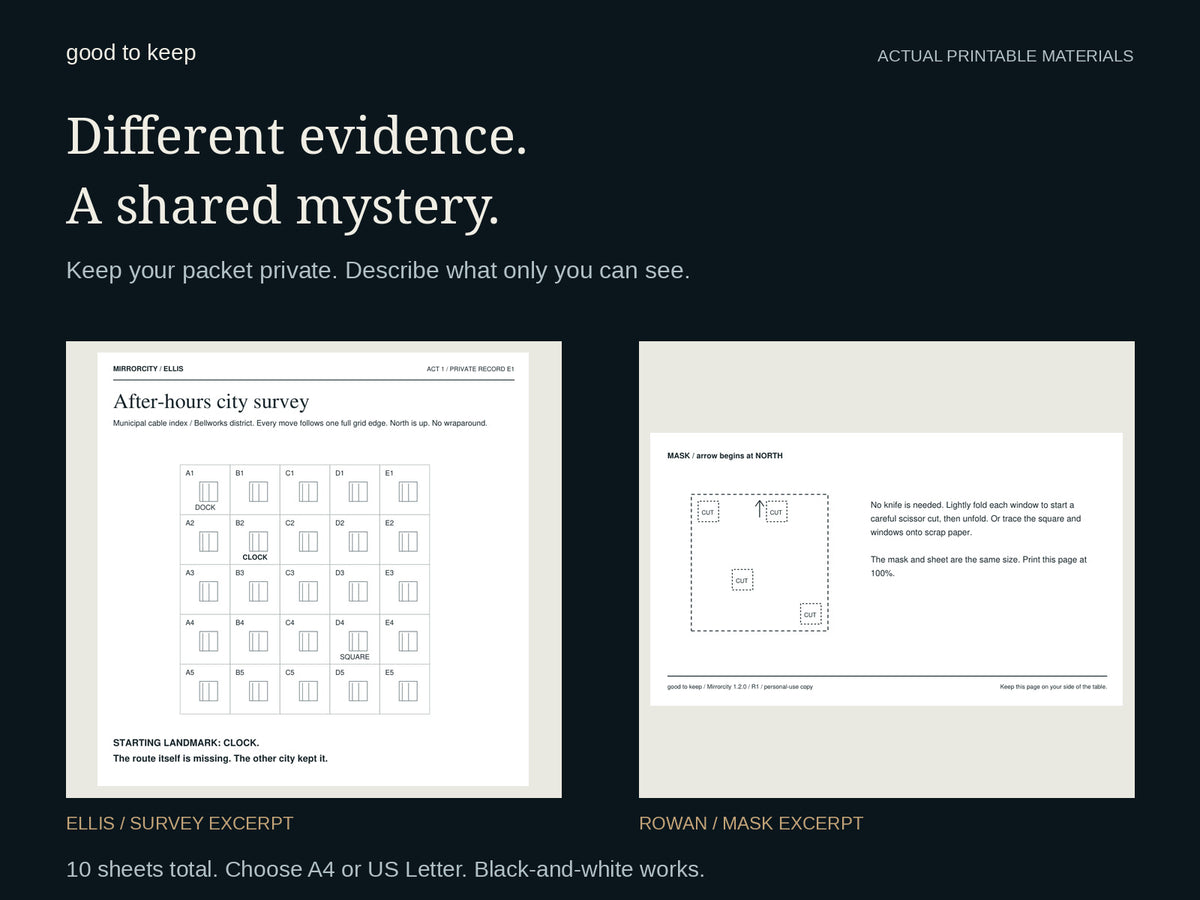Screen dimensions: 1200x900
Task: Click the CLOCK building icon in cell B2
Action: pyautogui.click(x=258, y=541)
